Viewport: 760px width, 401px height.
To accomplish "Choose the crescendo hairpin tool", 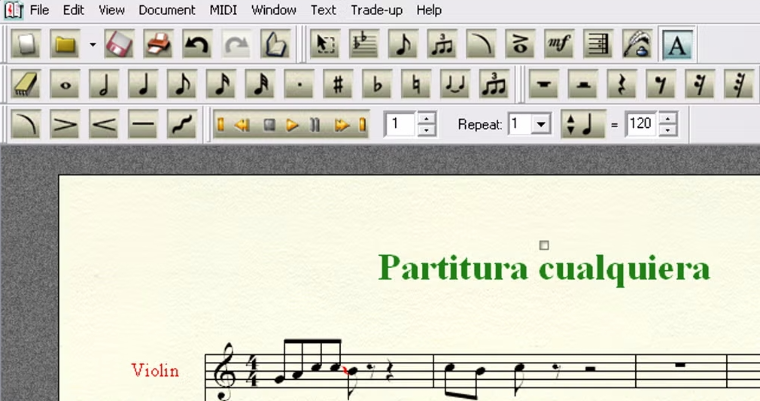I will [105, 125].
